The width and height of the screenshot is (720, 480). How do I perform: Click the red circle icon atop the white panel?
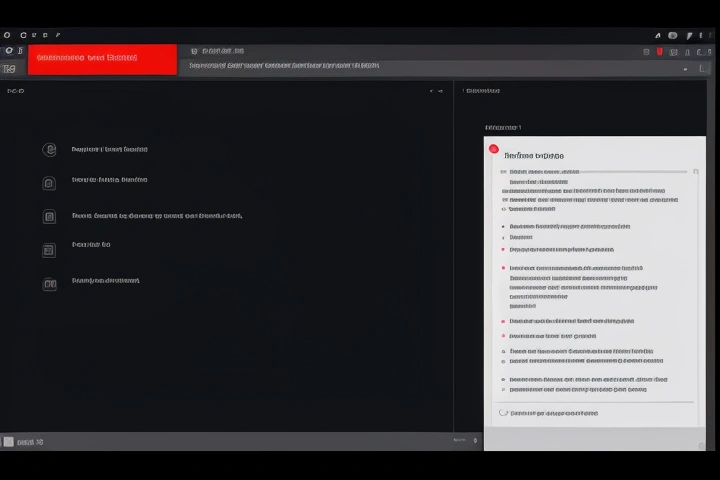[x=493, y=149]
